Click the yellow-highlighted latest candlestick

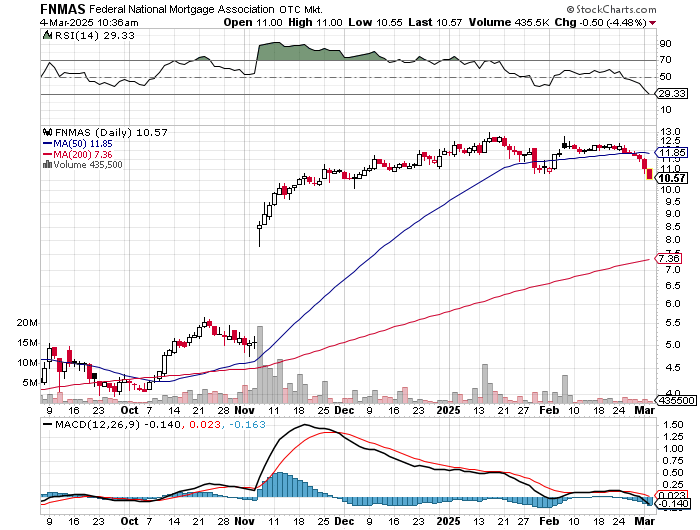click(x=649, y=174)
